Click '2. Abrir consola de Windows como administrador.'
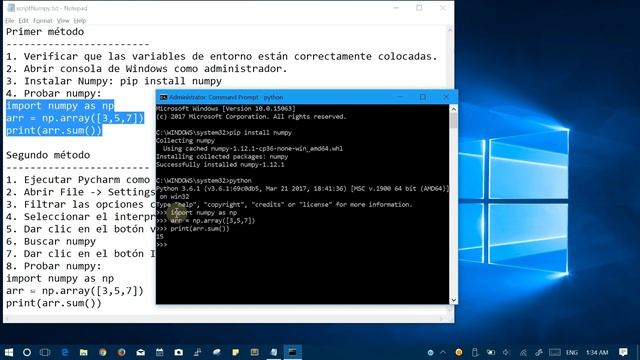640x360 pixels. [x=147, y=69]
